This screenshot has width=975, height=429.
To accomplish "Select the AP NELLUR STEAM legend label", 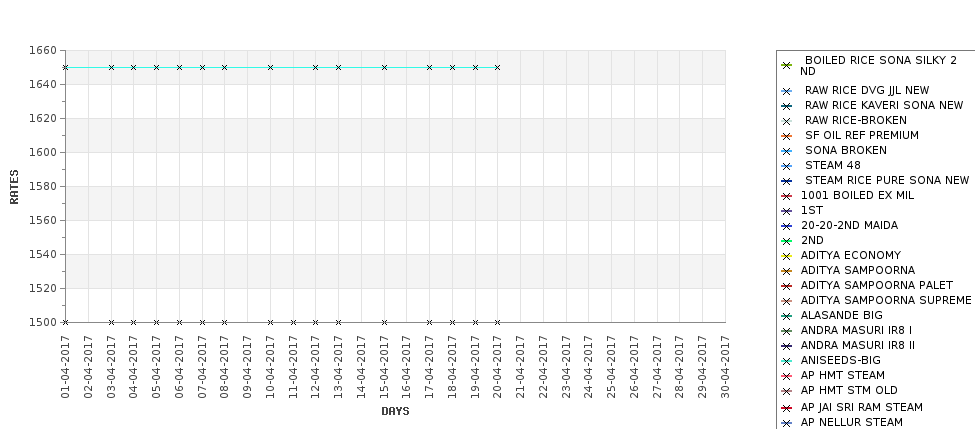I will [852, 422].
